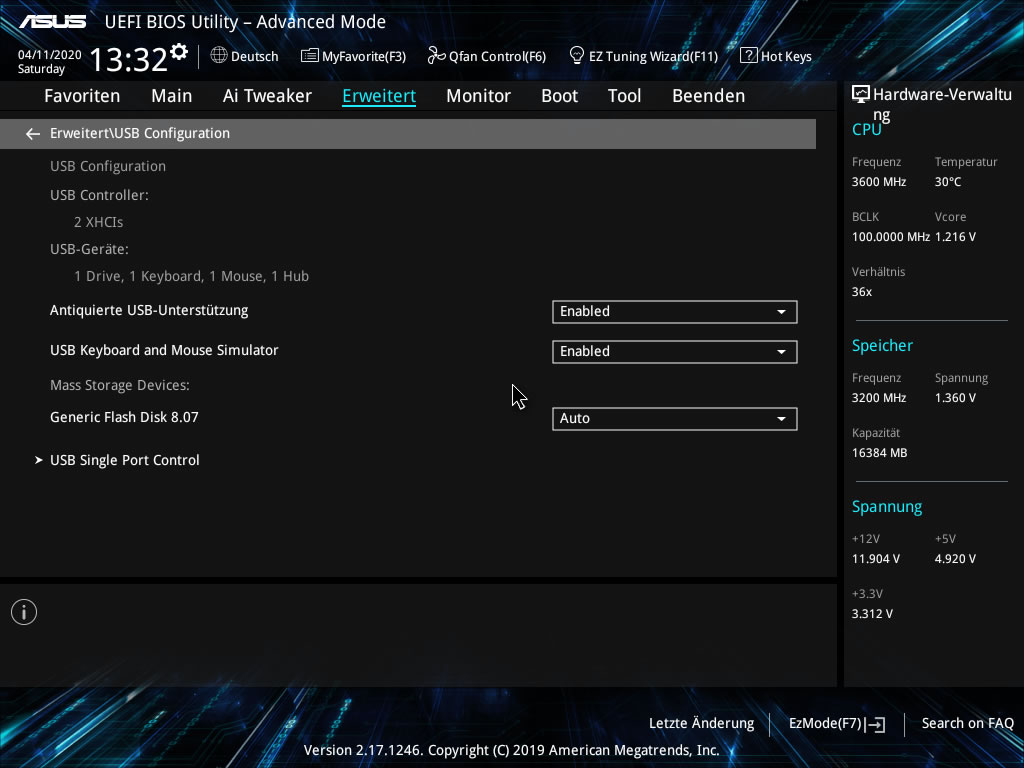This screenshot has height=768, width=1024.
Task: Click the MyFavorite list icon
Action: (310, 56)
